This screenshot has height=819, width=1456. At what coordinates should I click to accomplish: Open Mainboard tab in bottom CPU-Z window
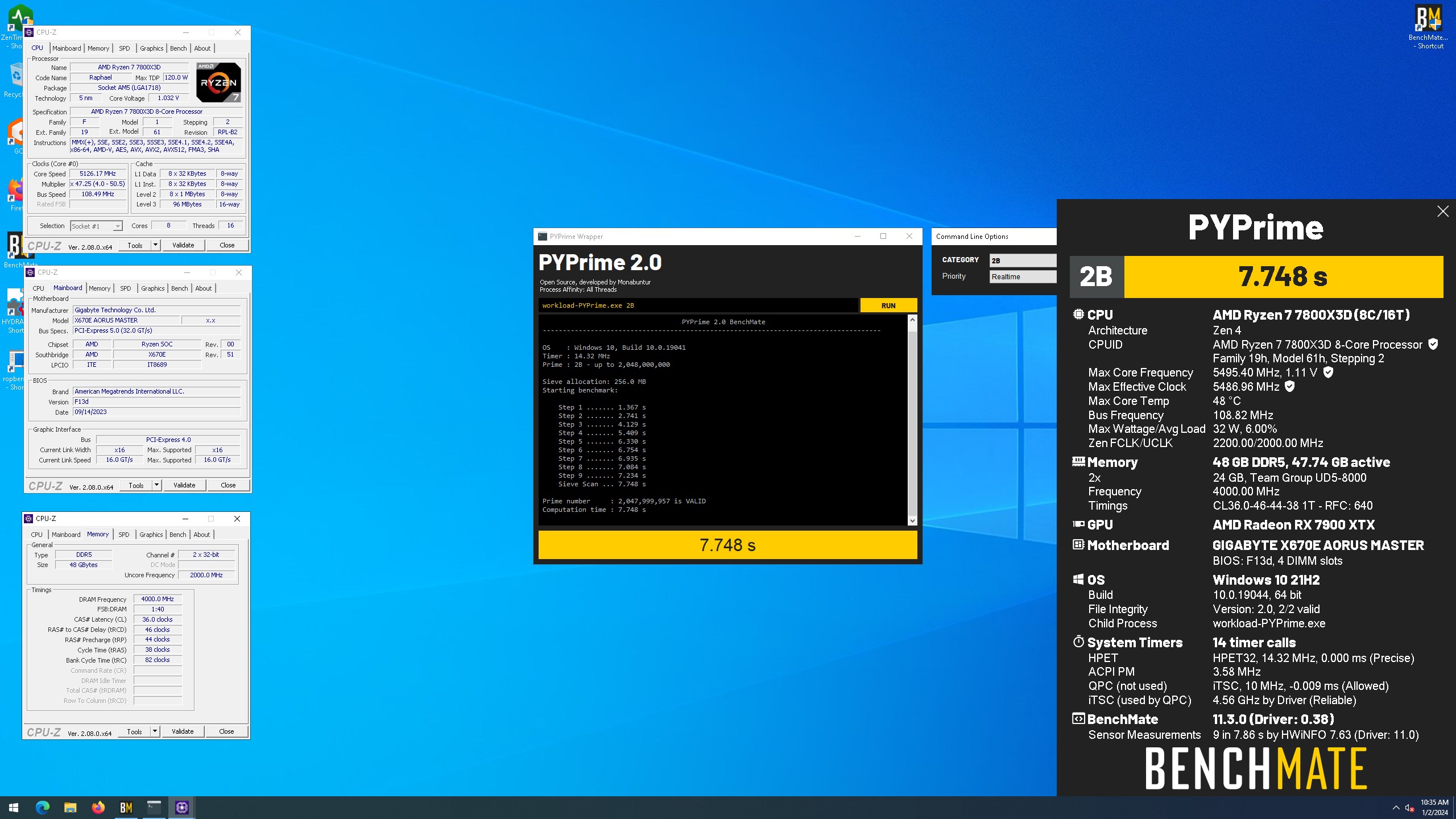(66, 535)
